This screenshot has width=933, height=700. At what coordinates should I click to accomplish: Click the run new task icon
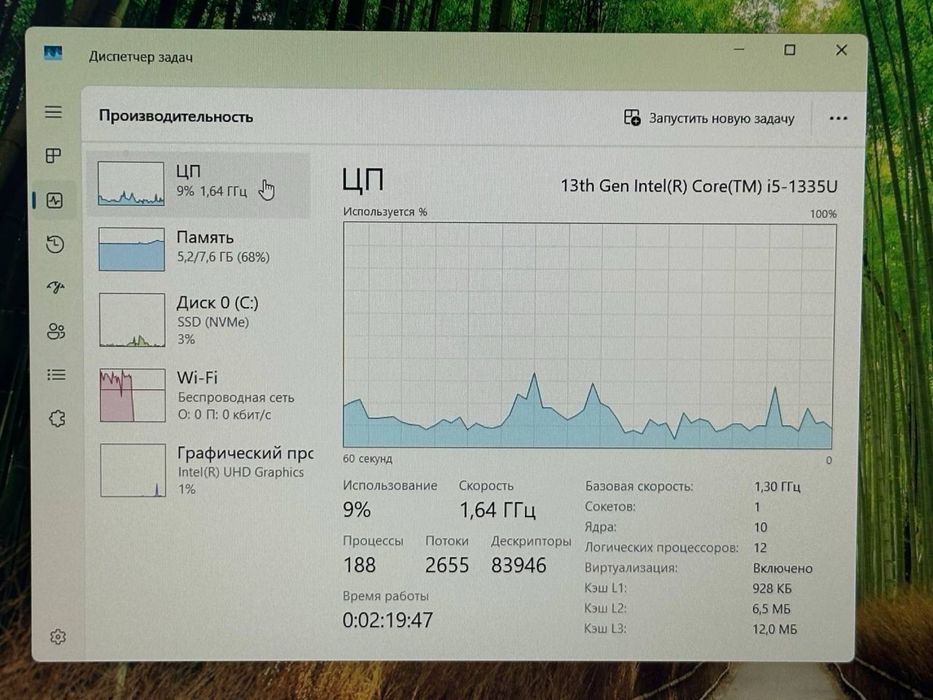[632, 117]
